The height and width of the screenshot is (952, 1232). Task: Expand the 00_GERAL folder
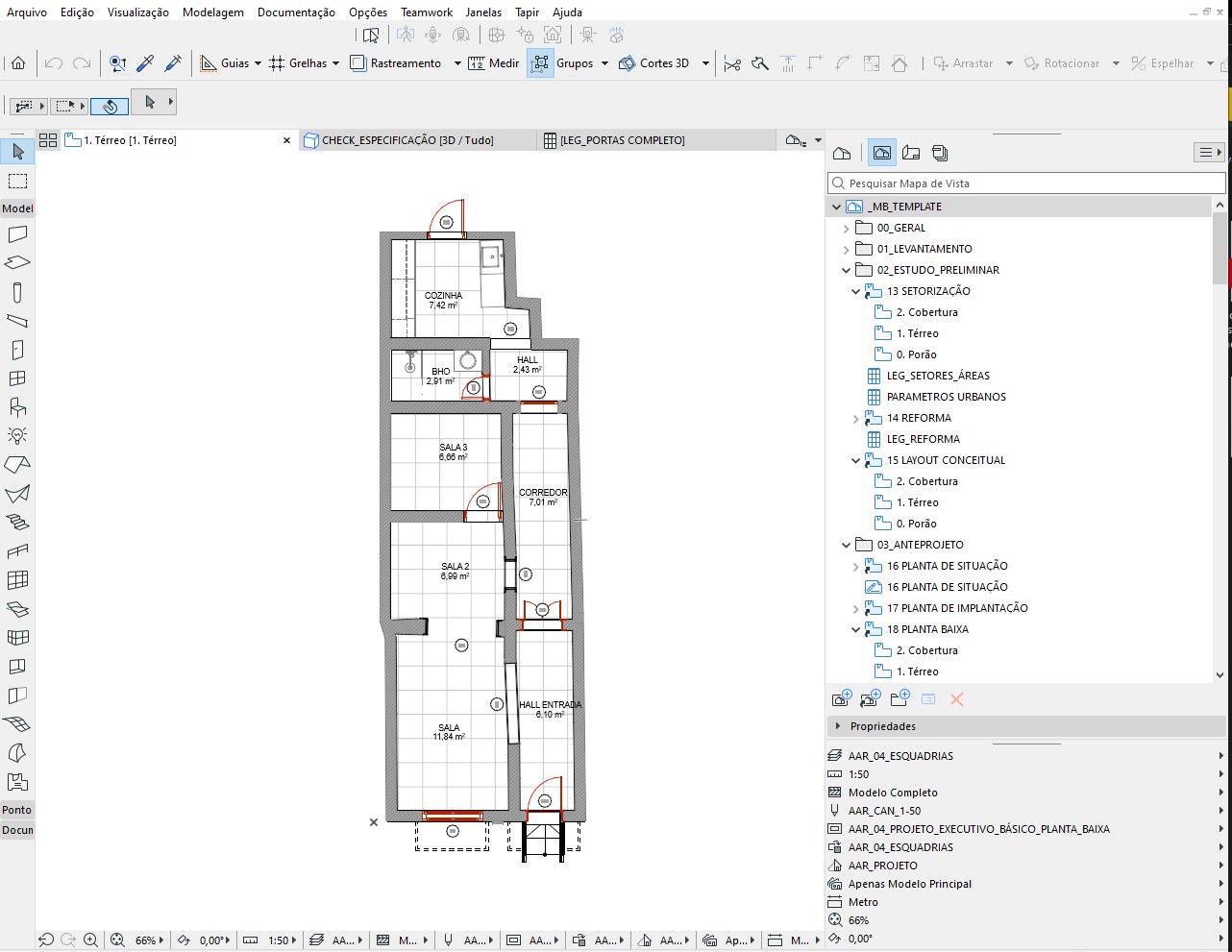[x=847, y=228]
